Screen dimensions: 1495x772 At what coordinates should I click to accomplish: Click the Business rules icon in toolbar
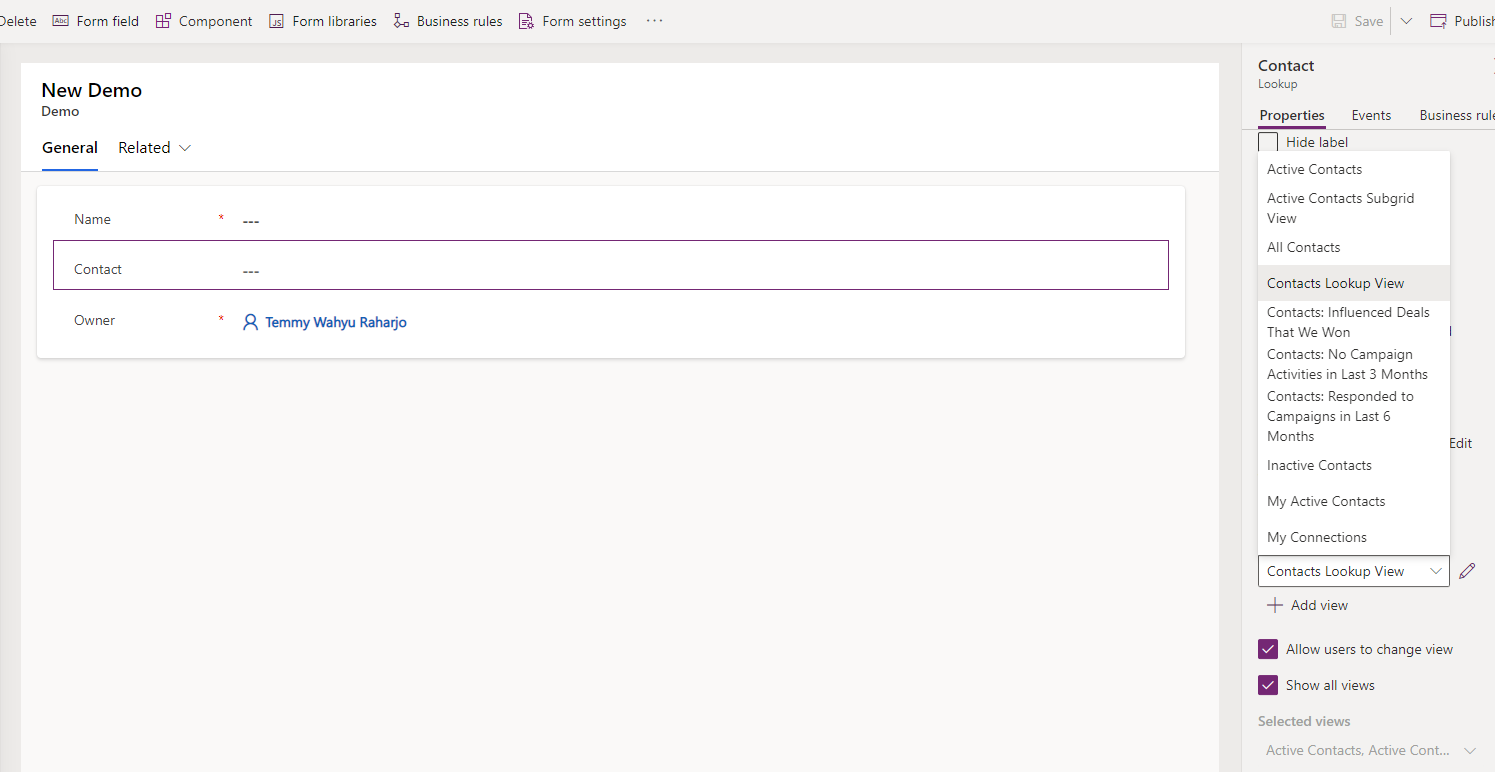[401, 21]
